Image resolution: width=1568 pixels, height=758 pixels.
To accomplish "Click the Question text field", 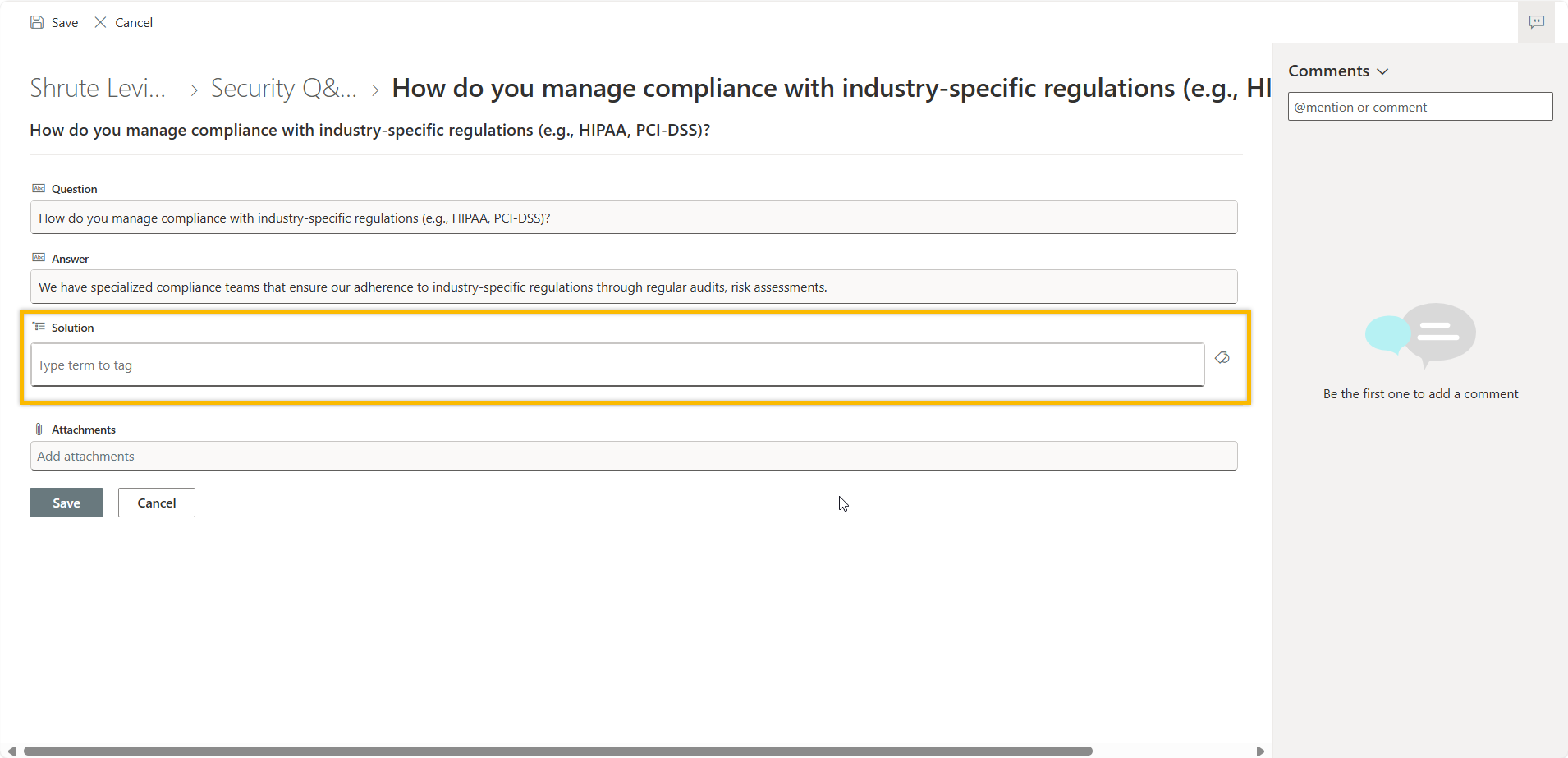I will [x=633, y=218].
